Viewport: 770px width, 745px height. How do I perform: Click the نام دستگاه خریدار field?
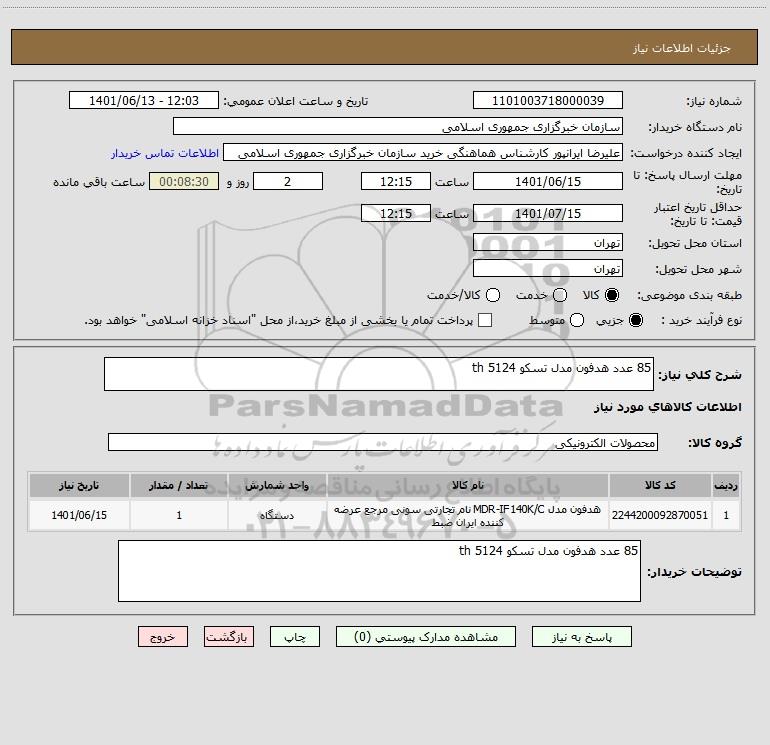tap(398, 127)
